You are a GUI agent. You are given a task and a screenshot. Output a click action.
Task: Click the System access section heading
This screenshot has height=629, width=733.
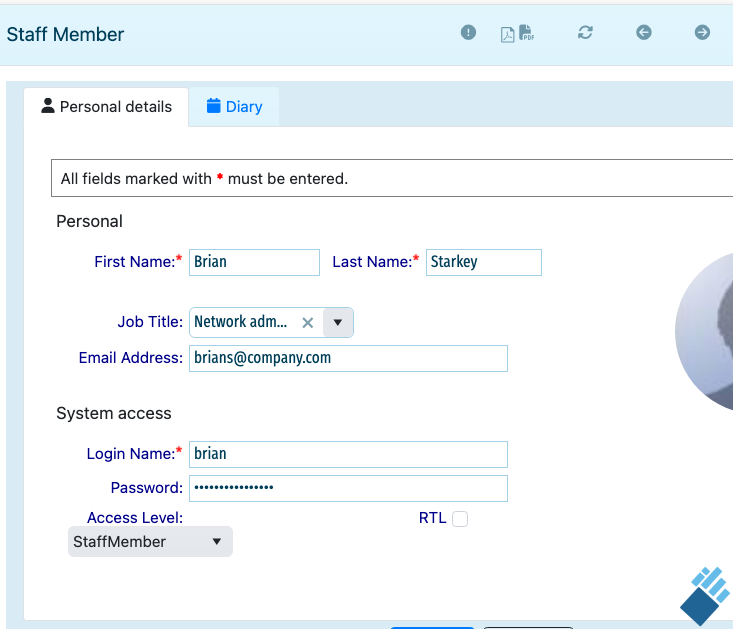[114, 413]
